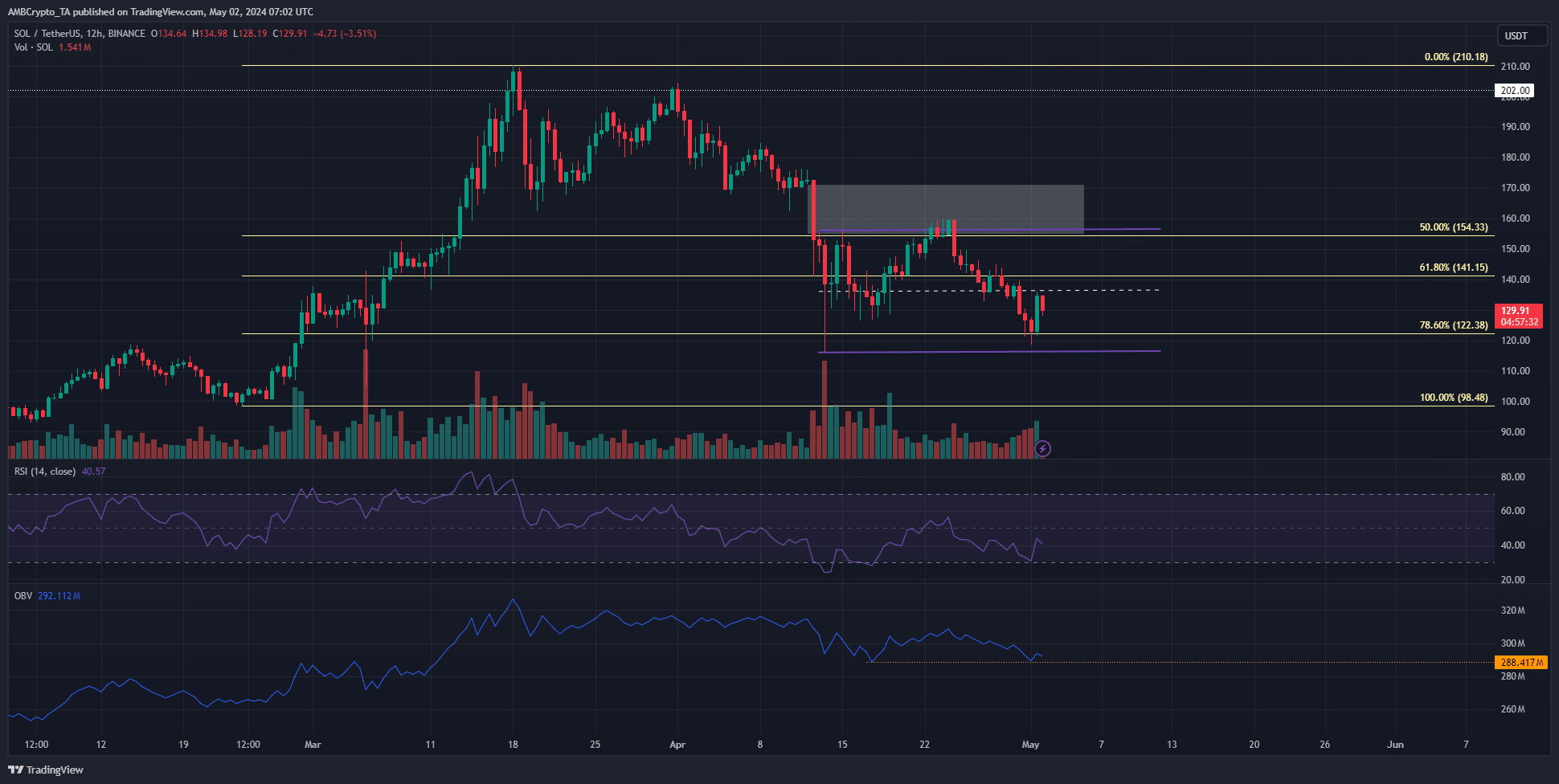Image resolution: width=1559 pixels, height=784 pixels.
Task: Click the red 129.91 current price tag
Action: 1518,316
